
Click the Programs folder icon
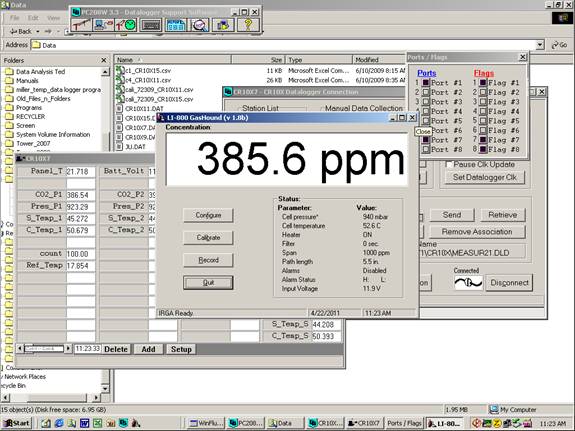10,107
